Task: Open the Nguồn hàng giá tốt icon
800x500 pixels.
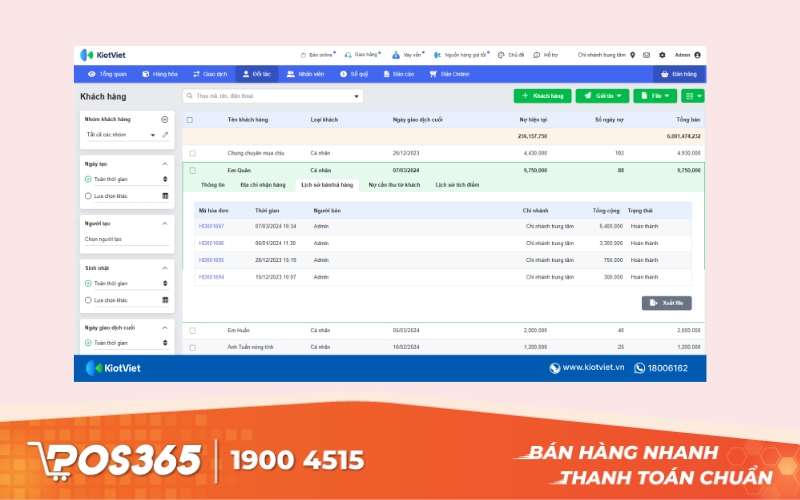Action: tap(437, 55)
